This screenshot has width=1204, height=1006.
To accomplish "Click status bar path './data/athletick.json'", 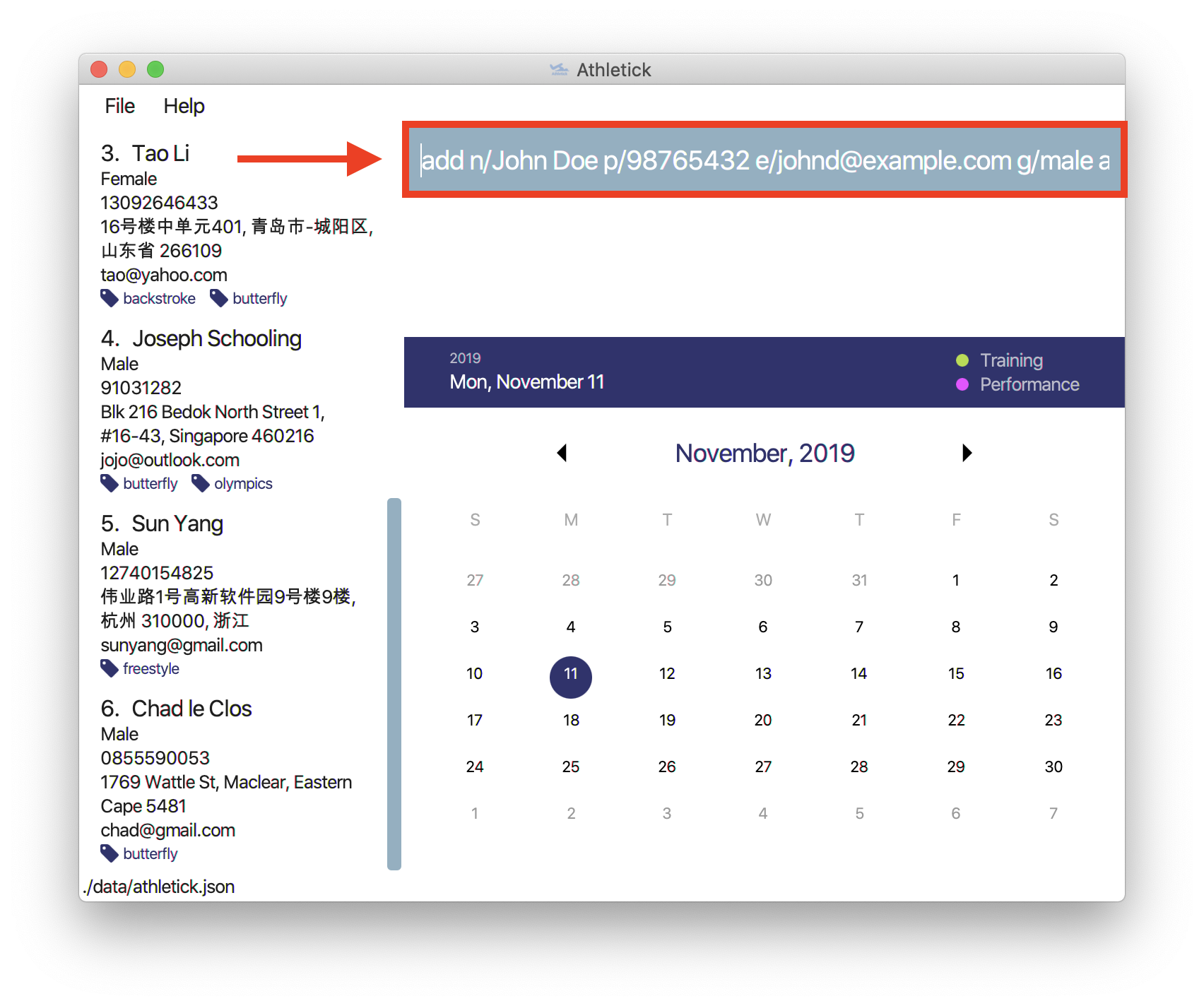I will (159, 887).
